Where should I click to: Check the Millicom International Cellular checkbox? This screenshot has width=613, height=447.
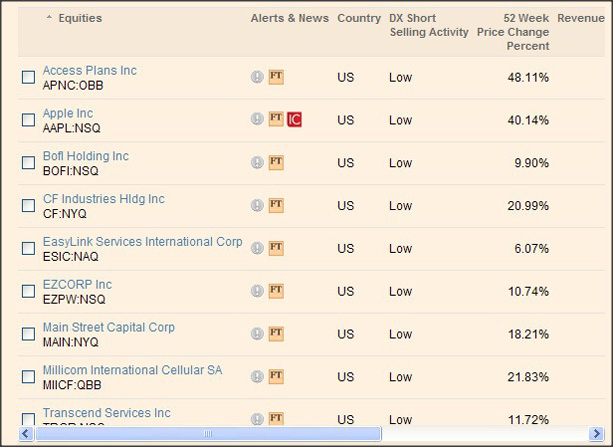coord(28,377)
